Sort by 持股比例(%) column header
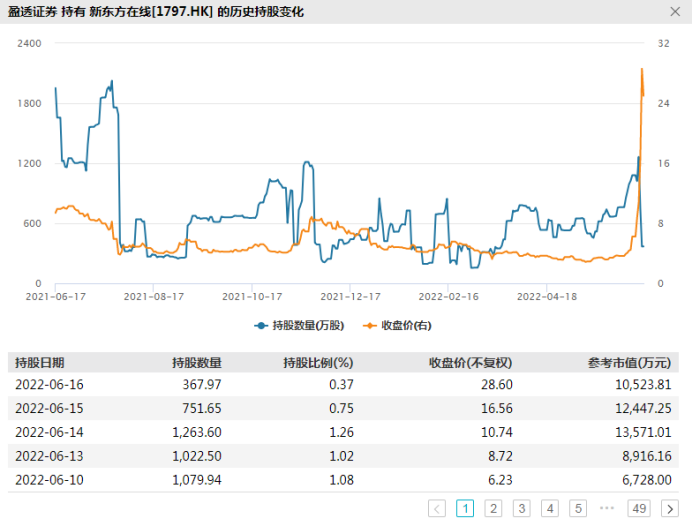 pyautogui.click(x=318, y=362)
